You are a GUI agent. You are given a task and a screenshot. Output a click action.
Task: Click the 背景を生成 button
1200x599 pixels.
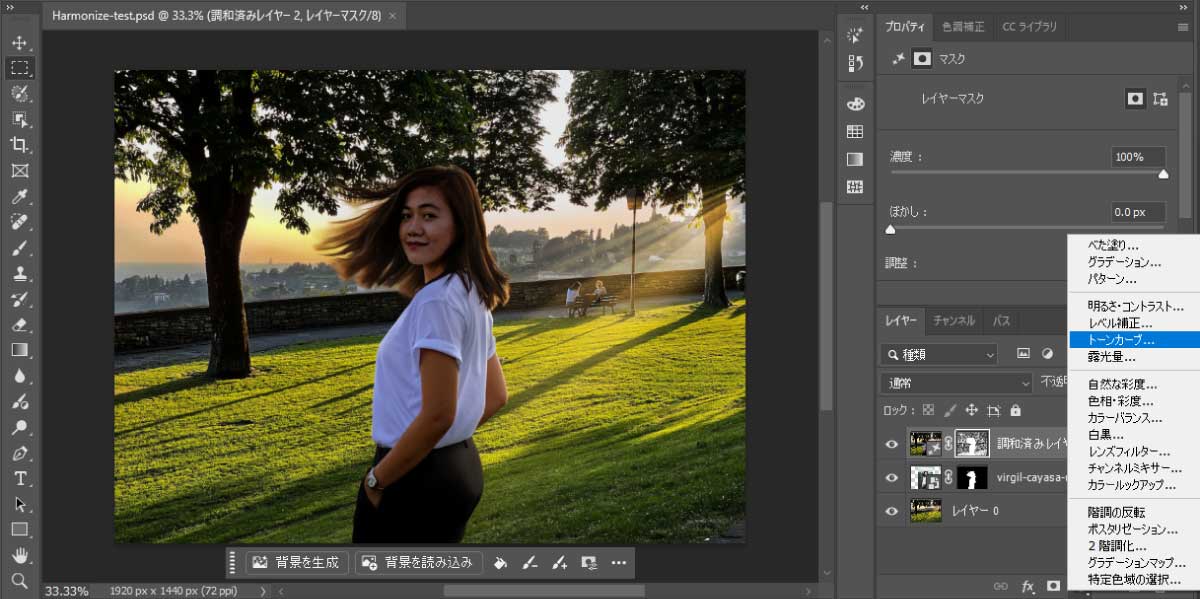pyautogui.click(x=297, y=562)
